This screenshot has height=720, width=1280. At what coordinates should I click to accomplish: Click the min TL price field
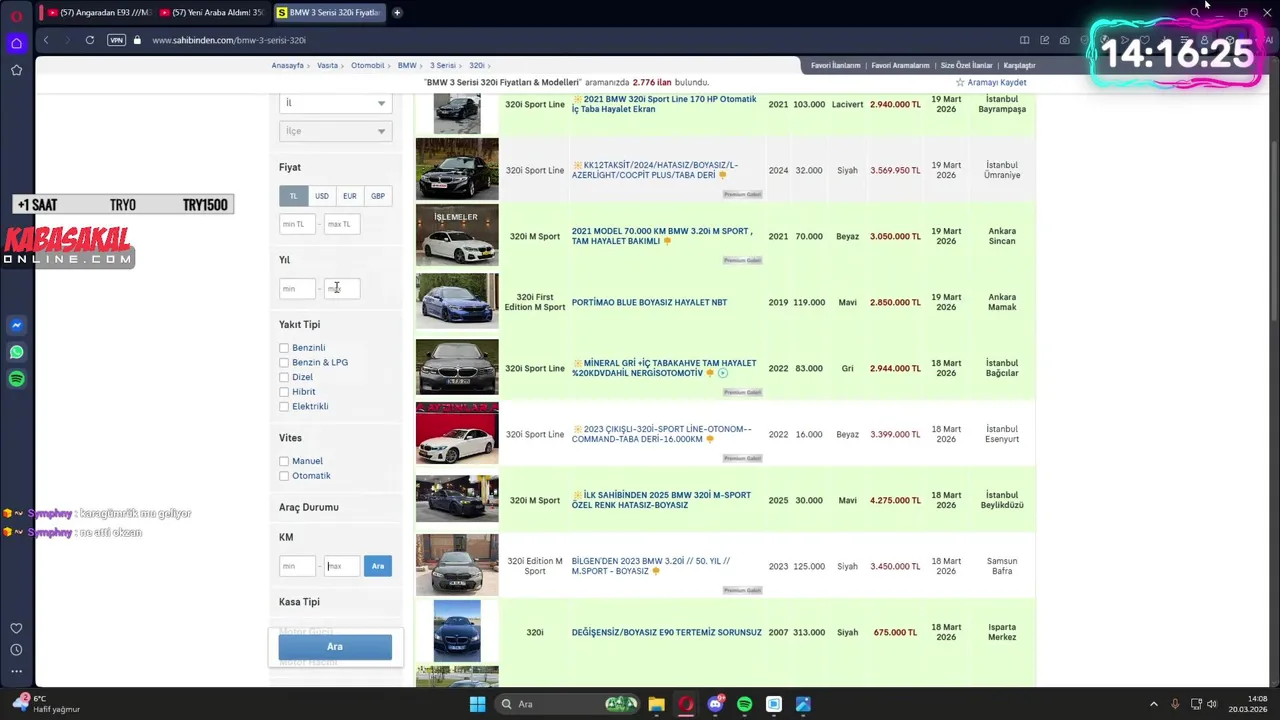297,224
